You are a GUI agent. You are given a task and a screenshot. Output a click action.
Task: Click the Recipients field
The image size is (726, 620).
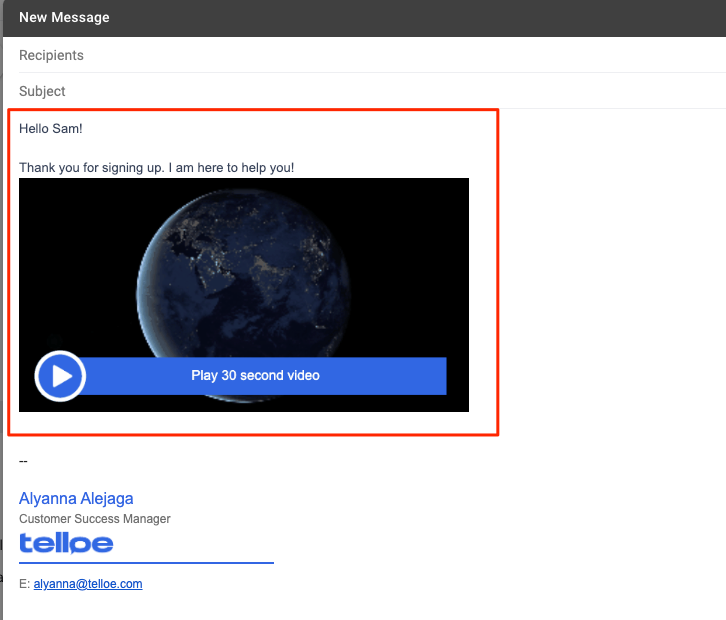(372, 55)
